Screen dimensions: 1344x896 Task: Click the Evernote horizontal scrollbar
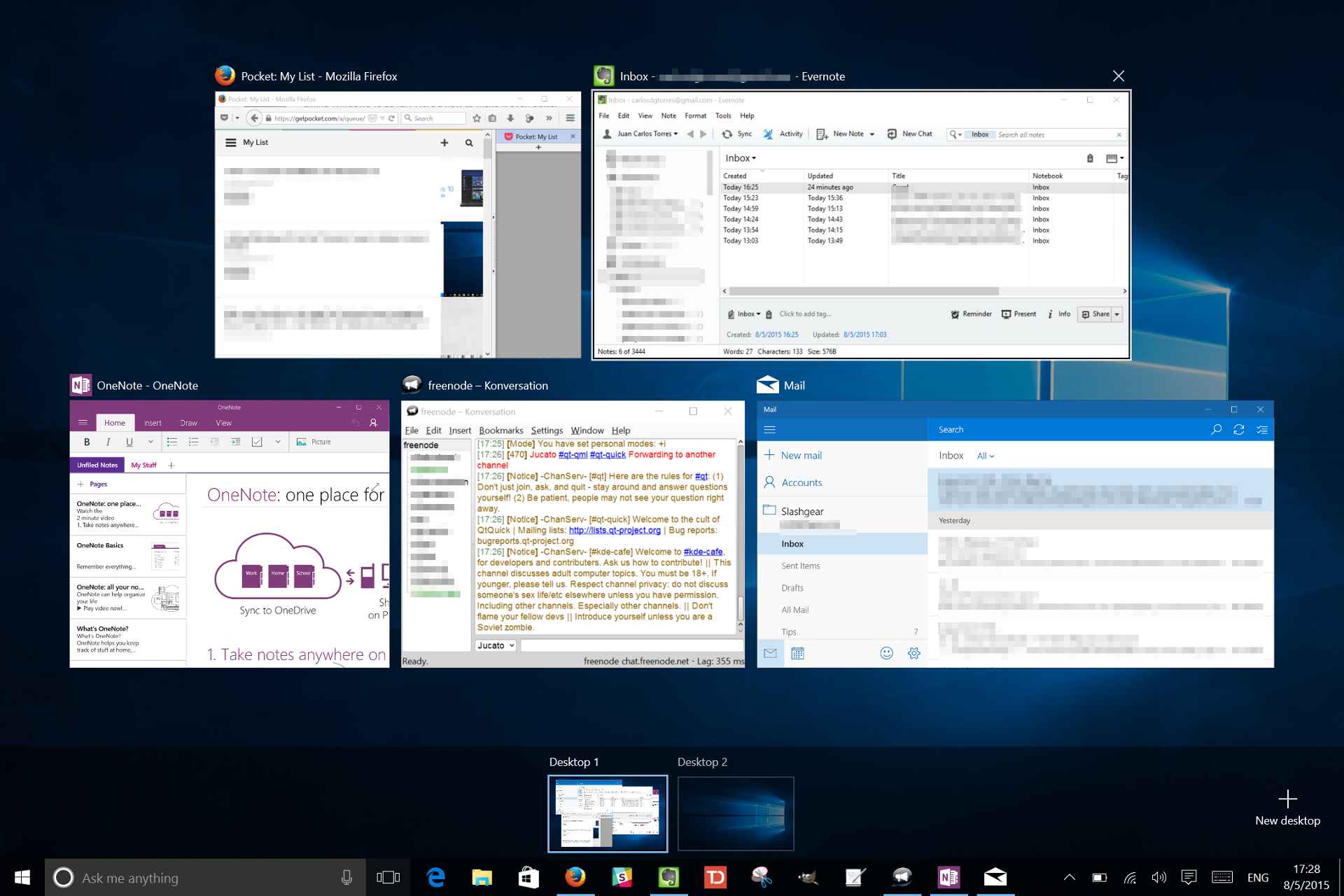click(864, 291)
